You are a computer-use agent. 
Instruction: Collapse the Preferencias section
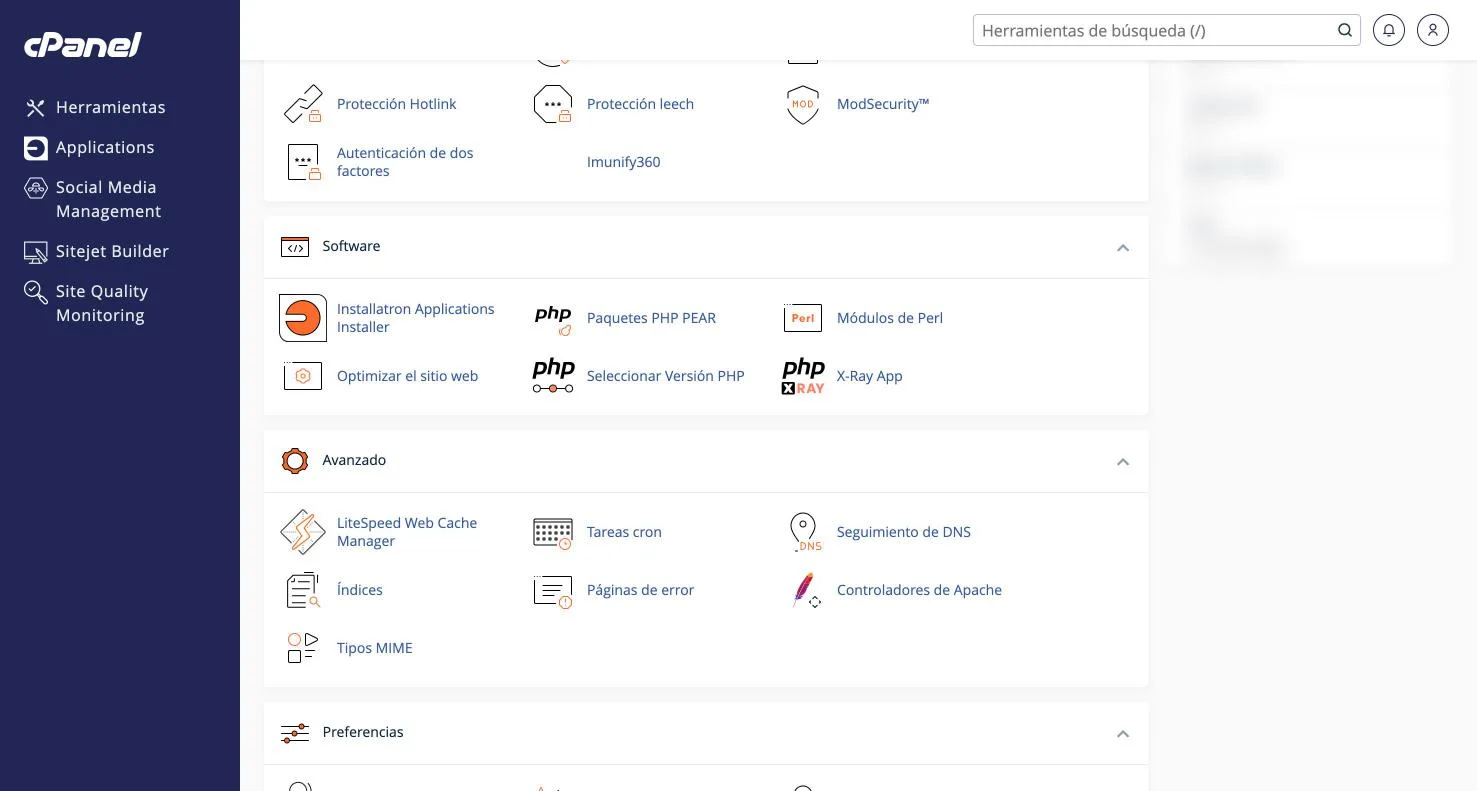click(x=1123, y=733)
